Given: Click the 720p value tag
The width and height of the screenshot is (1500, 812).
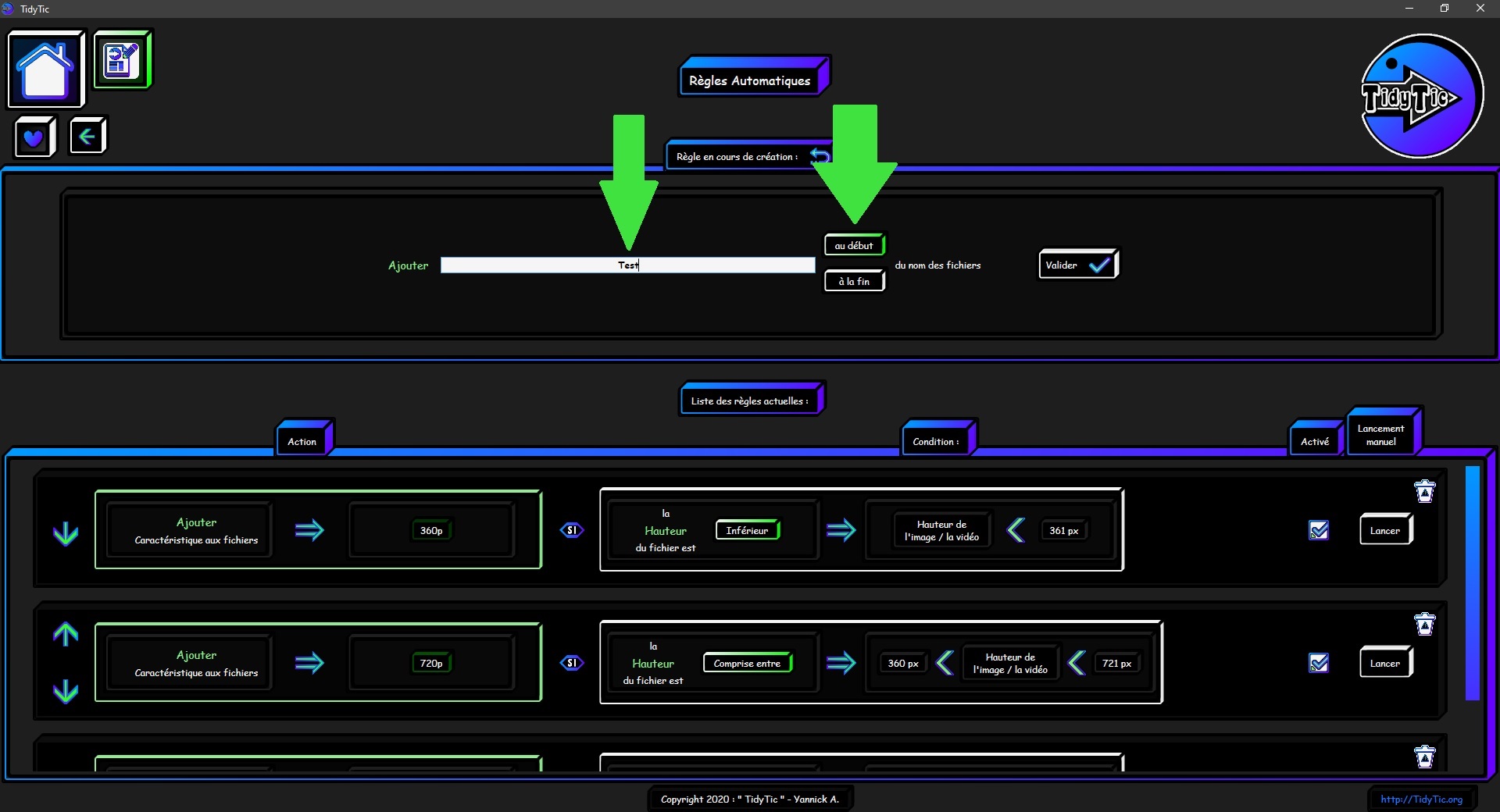Looking at the screenshot, I should (x=431, y=663).
